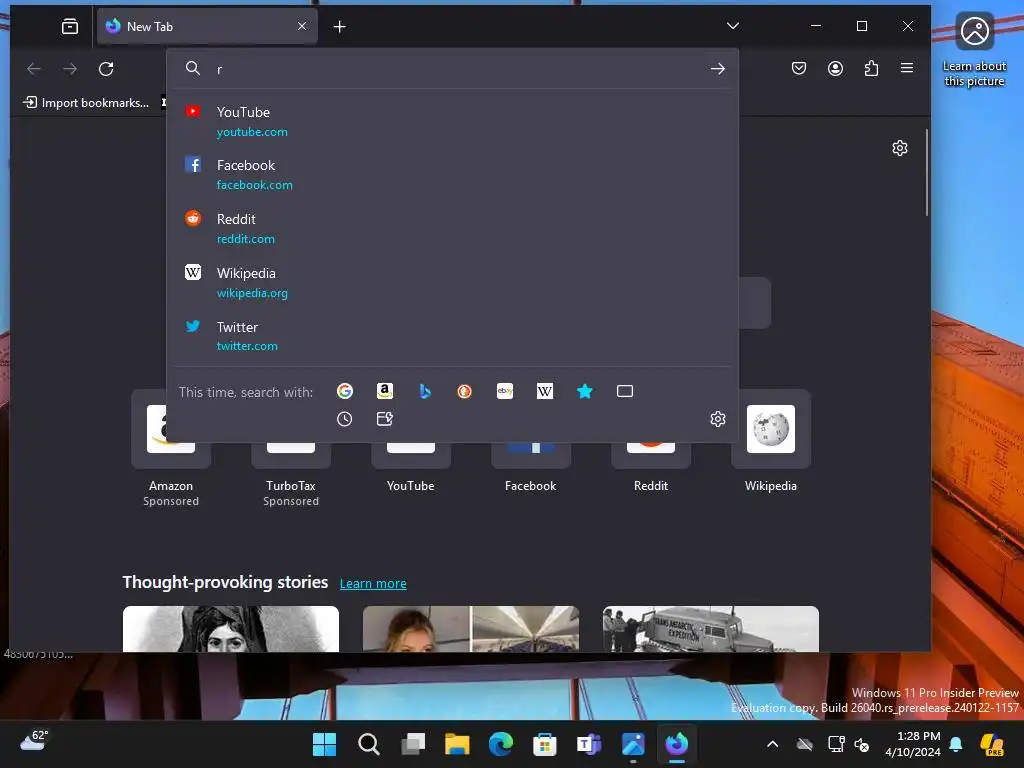Screen dimensions: 1024x768
Task: Expand the hidden system tray icons
Action: coord(772,744)
